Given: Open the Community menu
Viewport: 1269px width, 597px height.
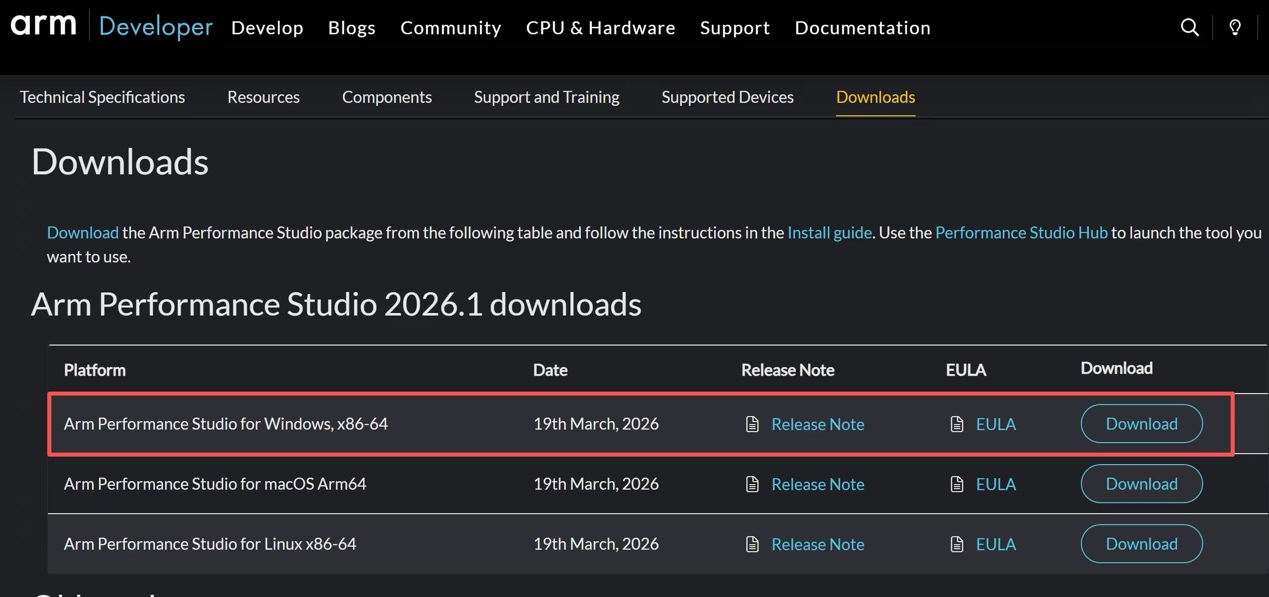Looking at the screenshot, I should tap(451, 28).
